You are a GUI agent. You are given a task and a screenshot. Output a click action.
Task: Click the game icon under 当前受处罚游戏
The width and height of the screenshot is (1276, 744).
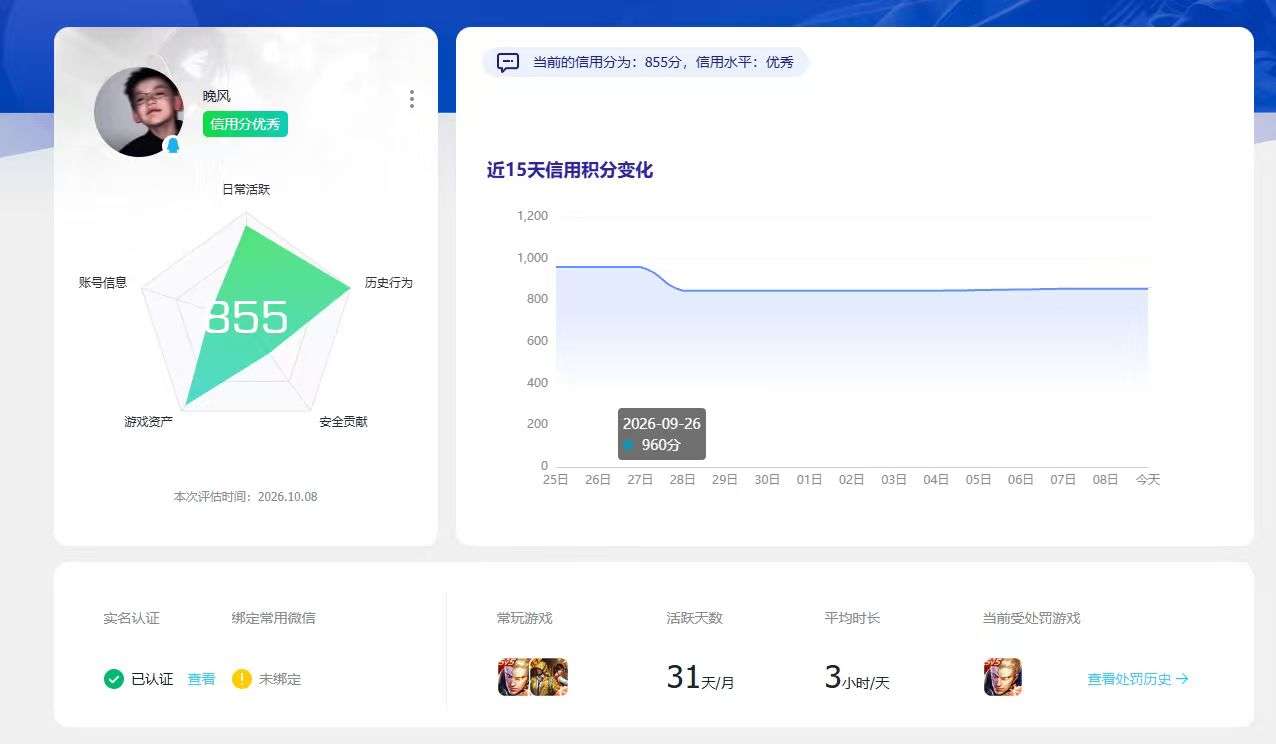(1003, 677)
